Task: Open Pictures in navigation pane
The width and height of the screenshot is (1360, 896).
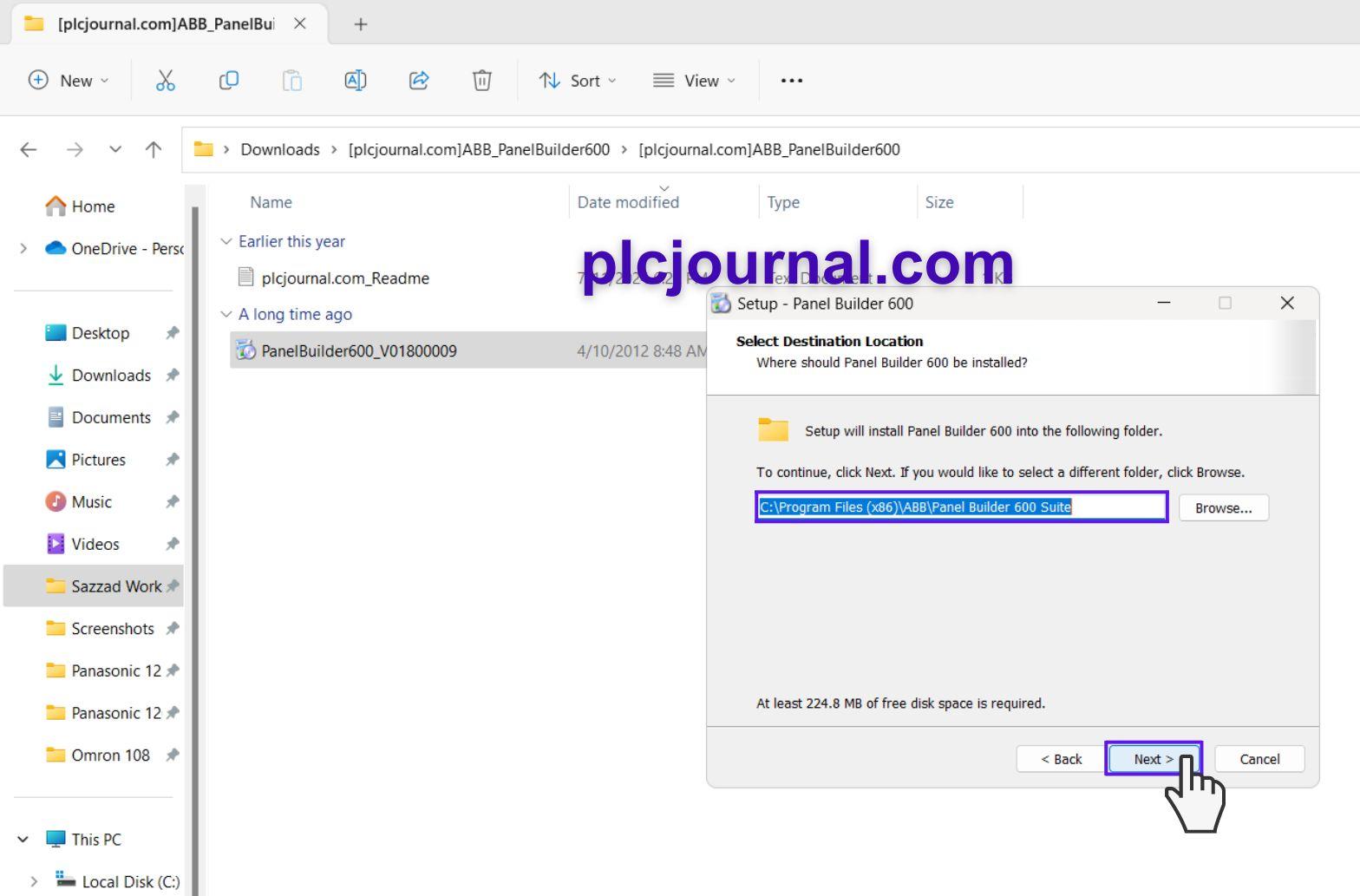Action: [x=98, y=460]
